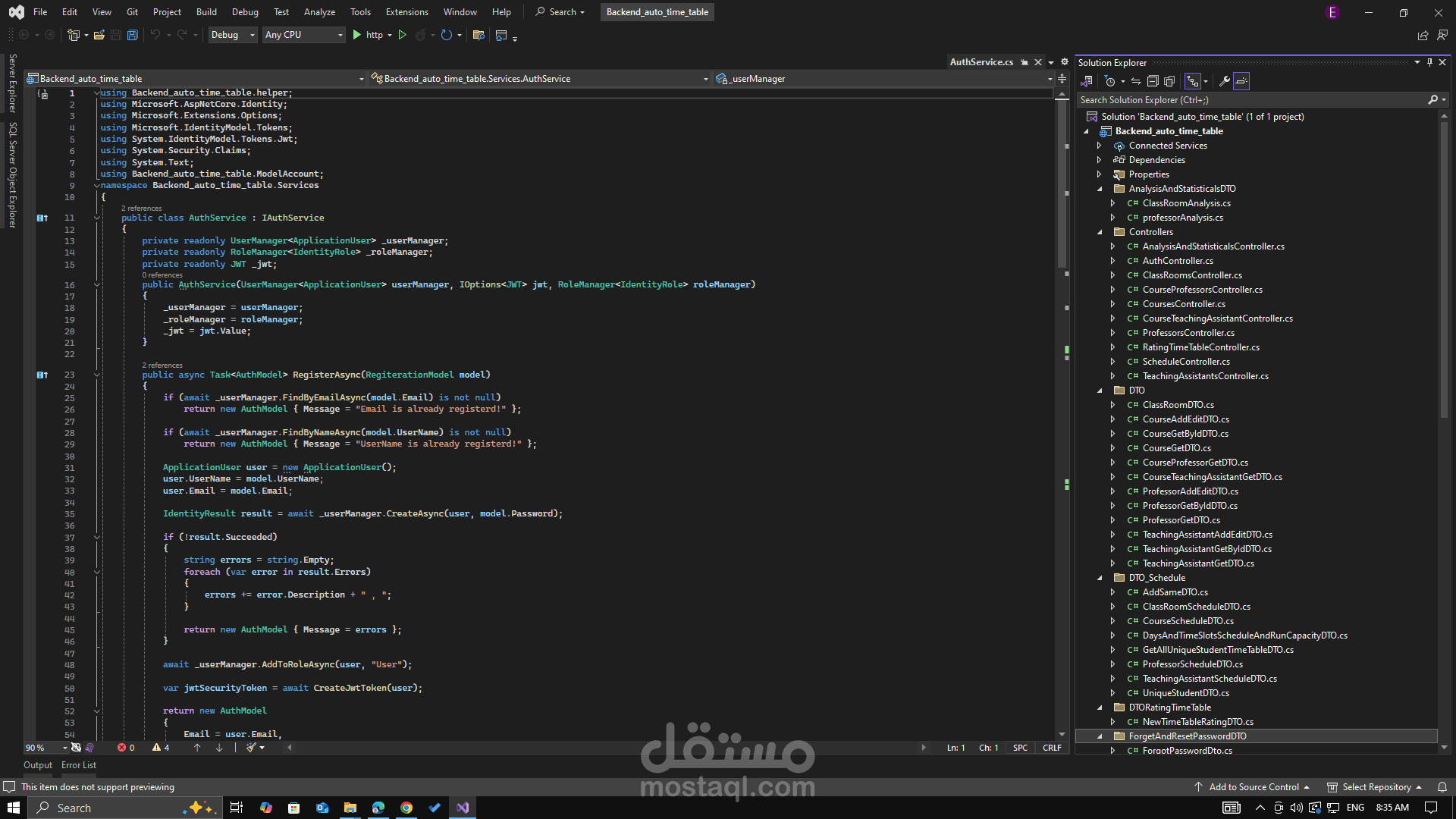Click the Find in Files toolbar icon
The width and height of the screenshot is (1456, 819).
(x=478, y=35)
